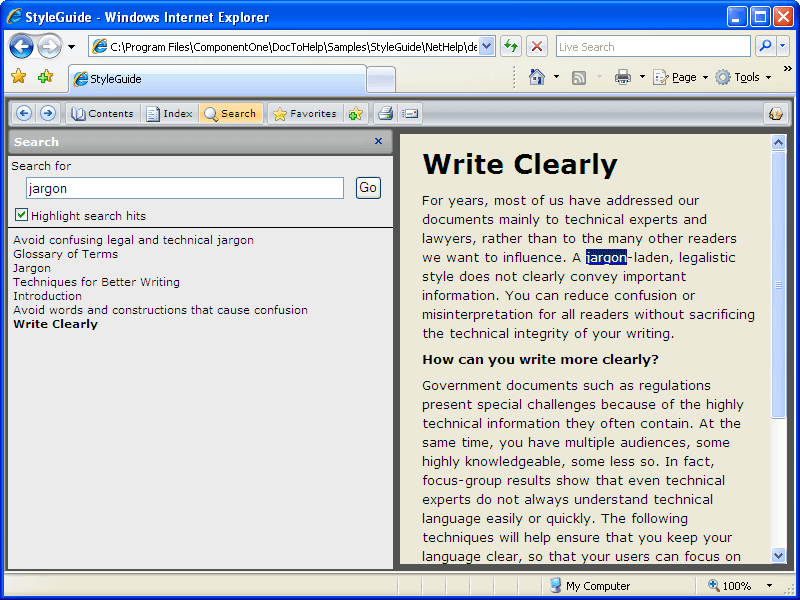
Task: Open 'Techniques for Better Writing' result
Action: (96, 282)
